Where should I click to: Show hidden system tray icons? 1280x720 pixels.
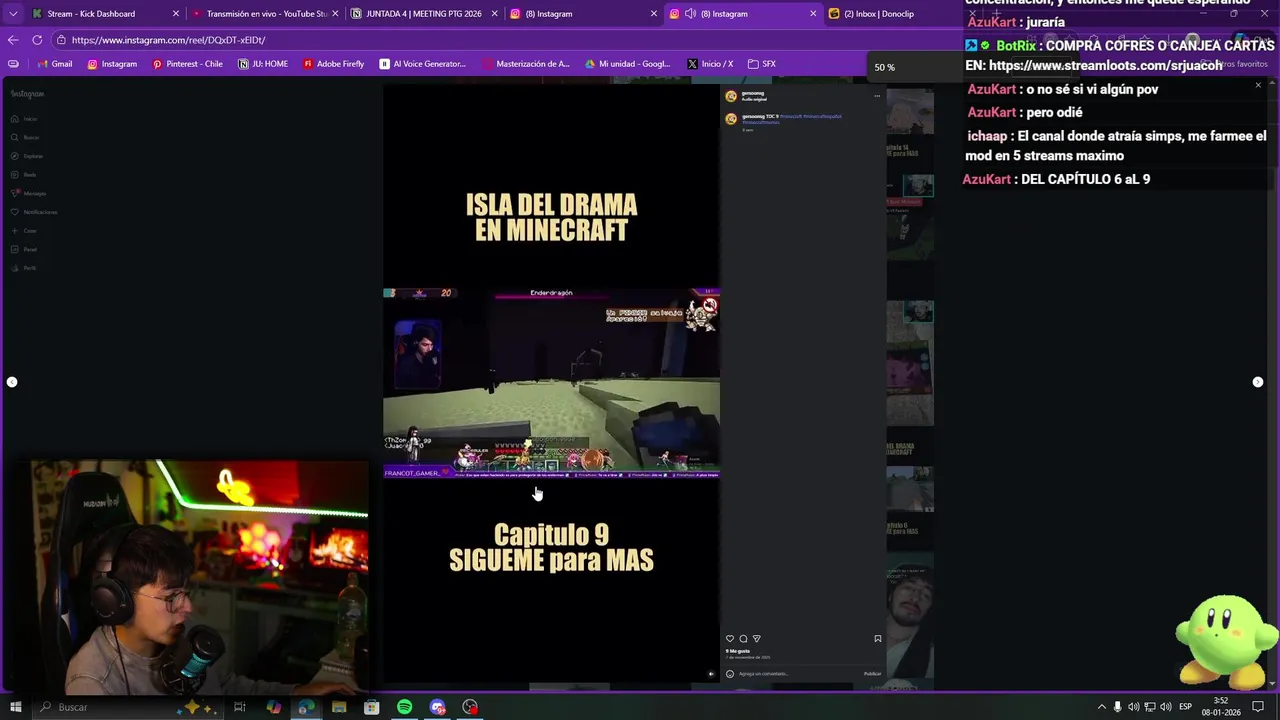(1102, 707)
